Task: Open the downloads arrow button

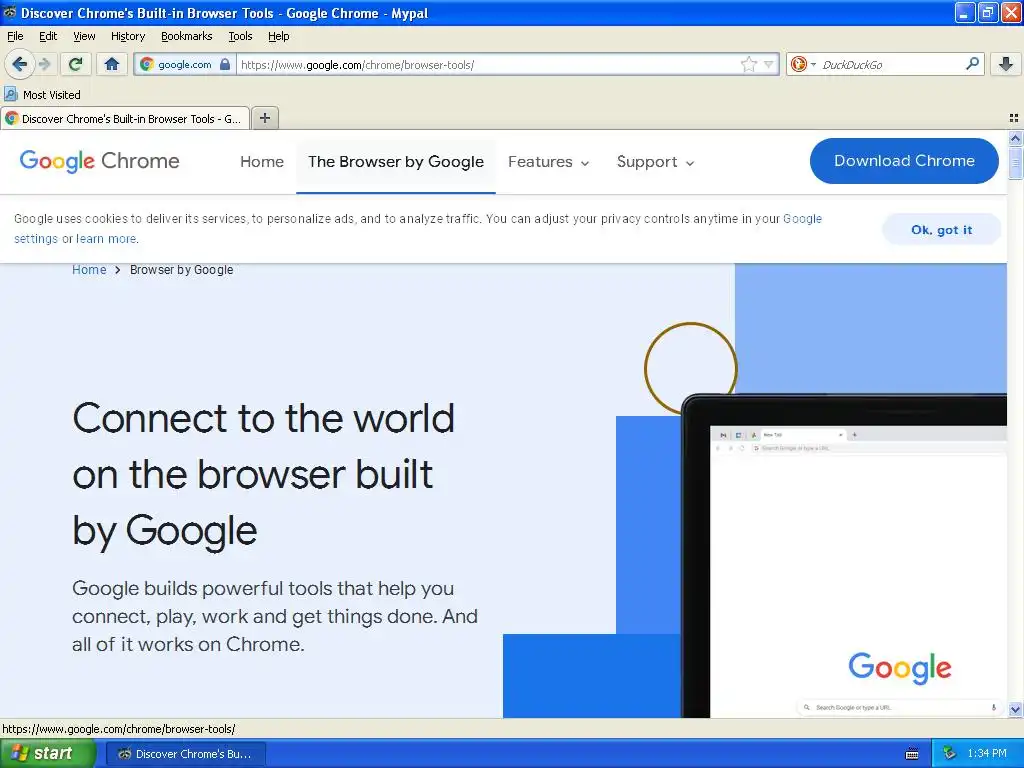Action: (x=1006, y=64)
